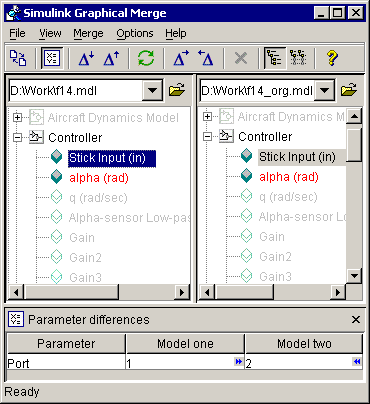
Task: Browse for left model with the folder icon
Action: click(x=177, y=90)
